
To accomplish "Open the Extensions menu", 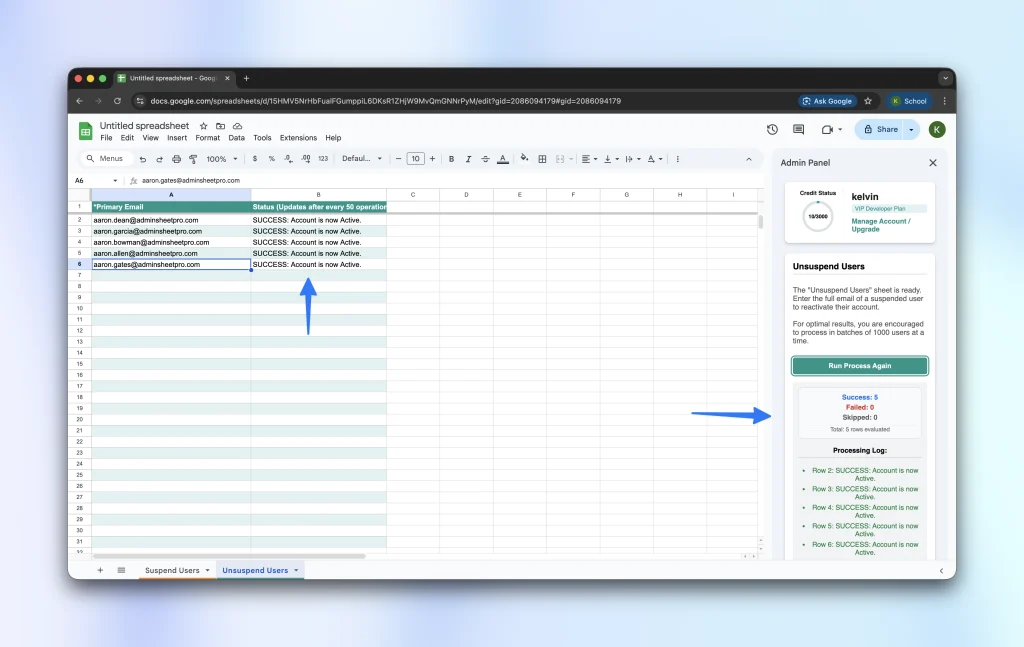I will tap(298, 138).
